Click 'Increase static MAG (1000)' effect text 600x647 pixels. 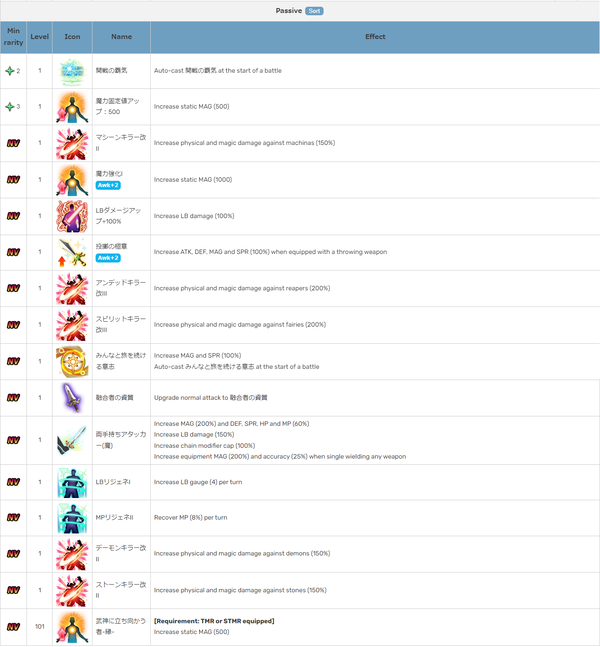193,179
